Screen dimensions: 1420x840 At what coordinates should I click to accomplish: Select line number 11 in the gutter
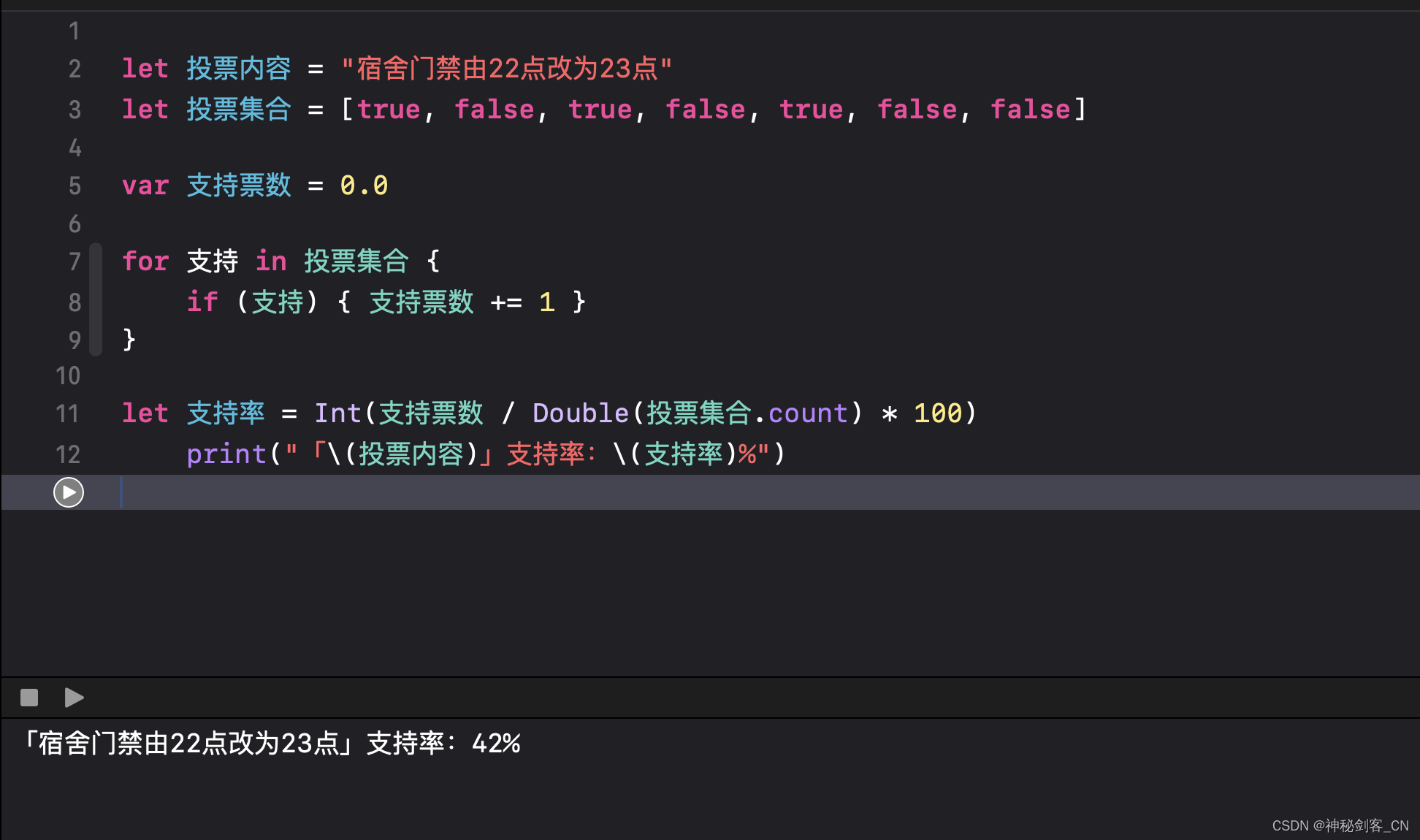tap(68, 414)
